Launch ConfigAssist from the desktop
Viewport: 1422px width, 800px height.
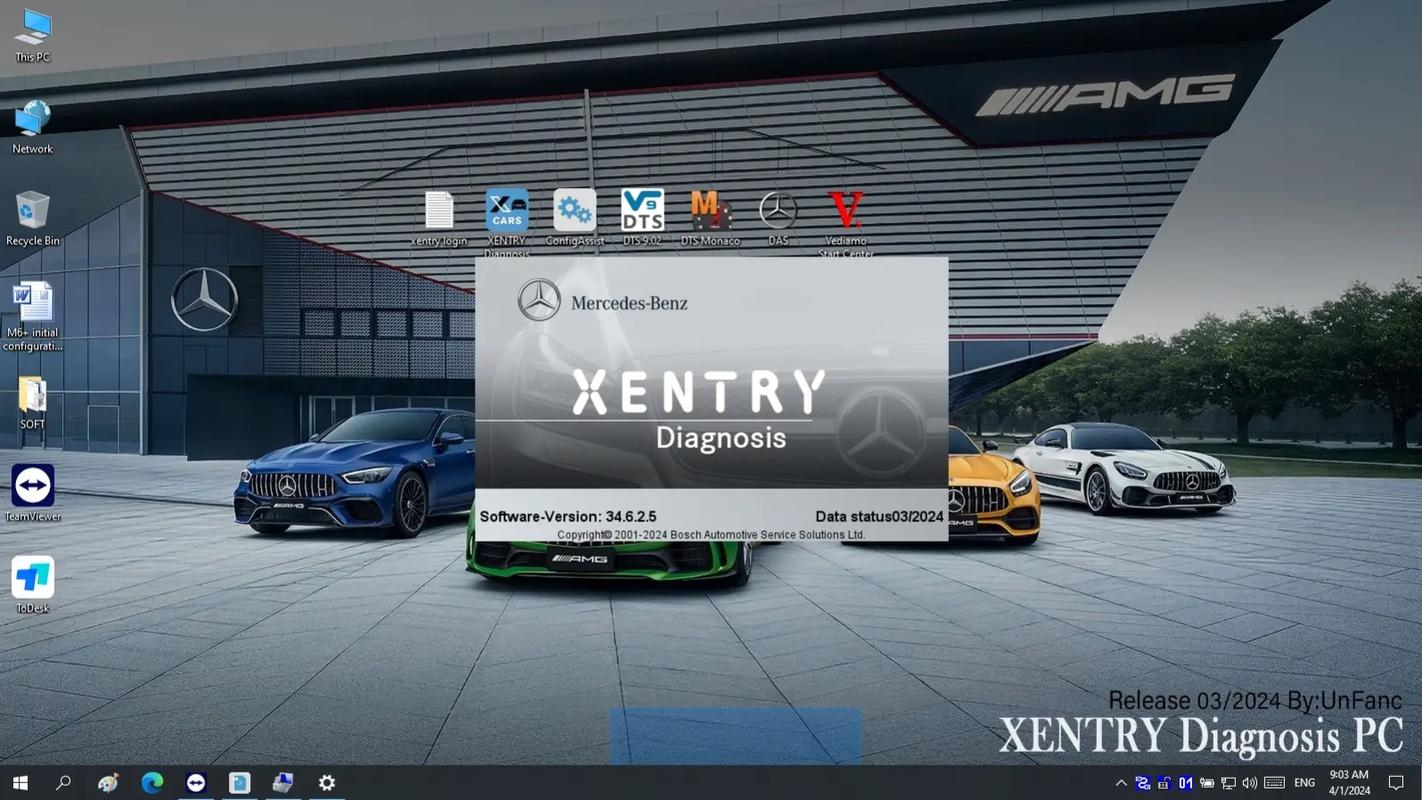[x=574, y=219]
